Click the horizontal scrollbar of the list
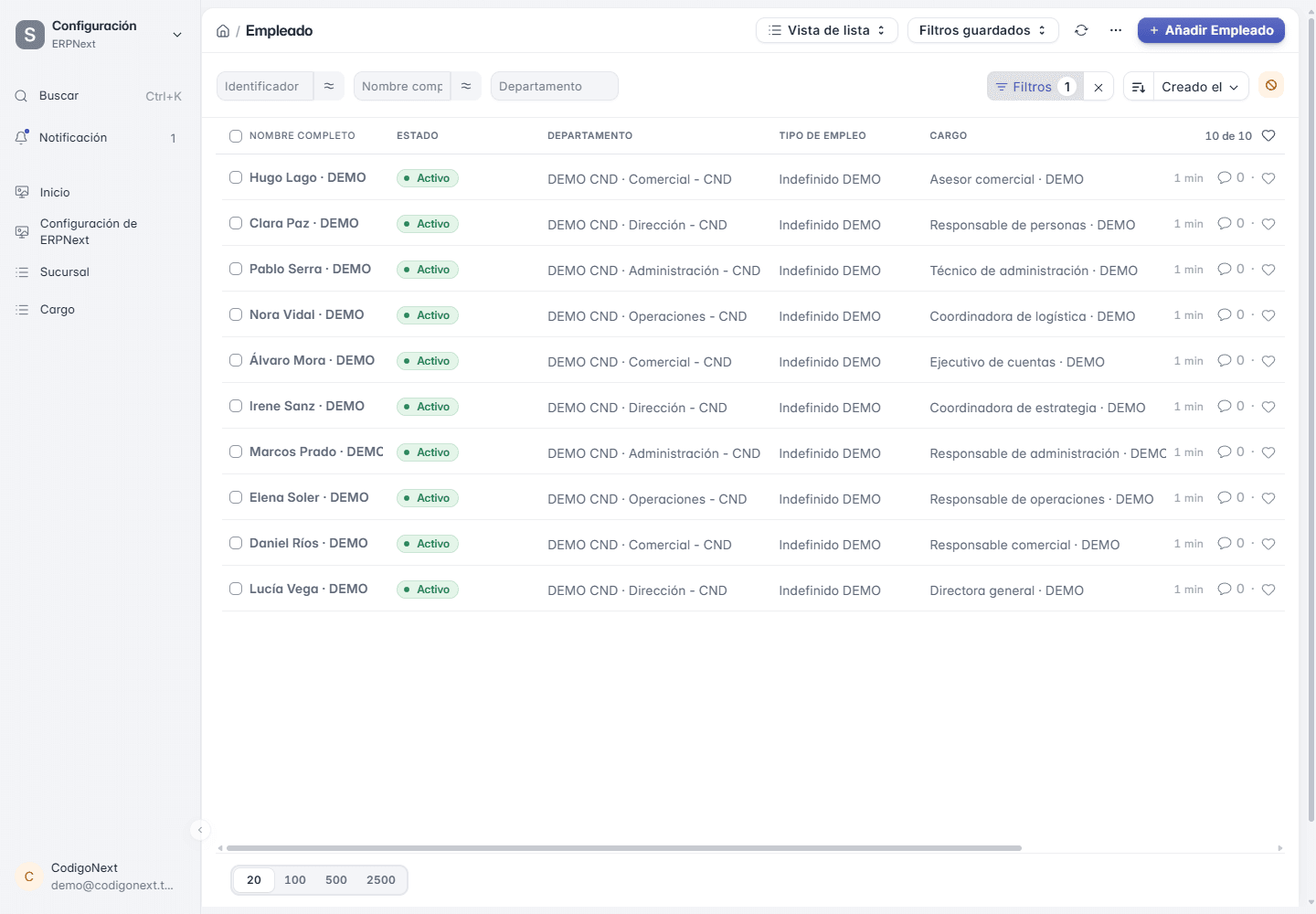The width and height of the screenshot is (1316, 914). [x=623, y=848]
